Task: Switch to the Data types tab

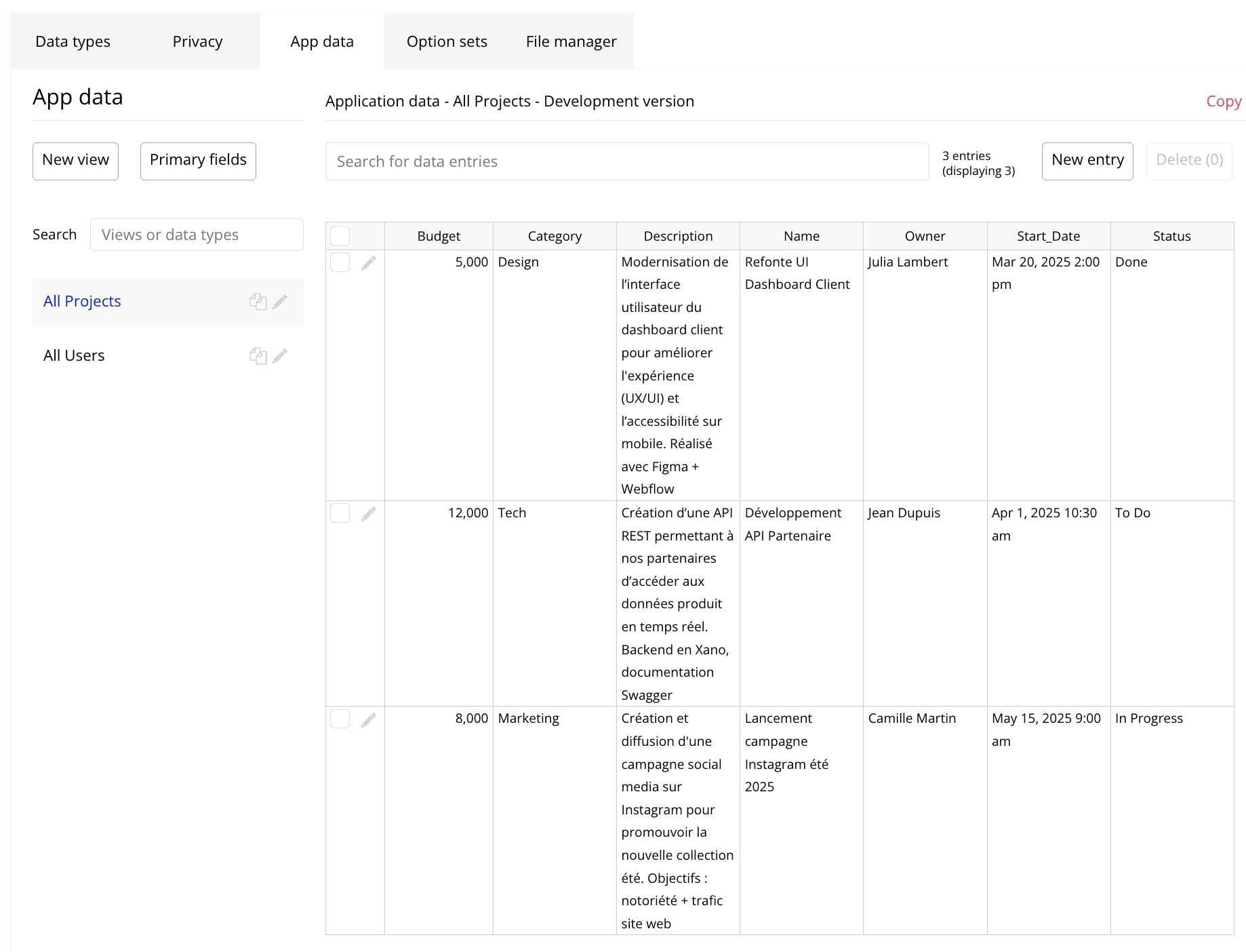Action: (73, 41)
